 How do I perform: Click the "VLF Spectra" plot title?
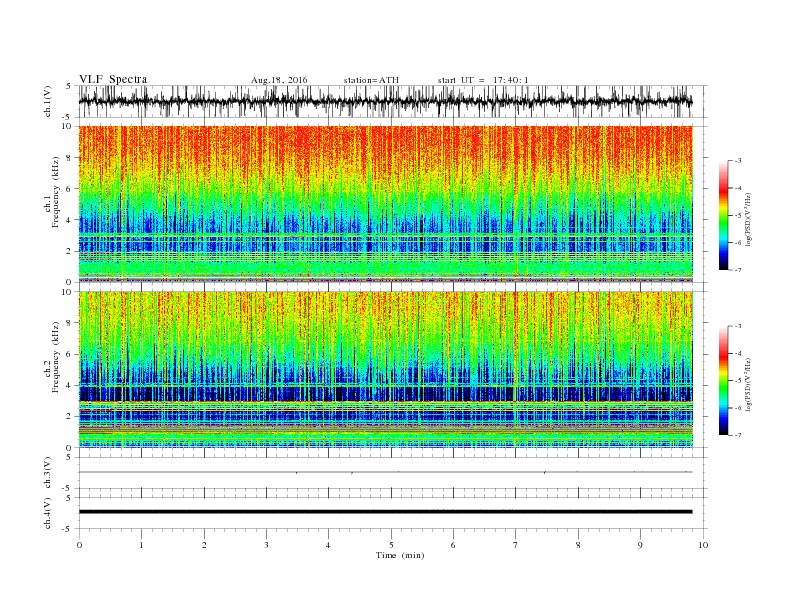pyautogui.click(x=113, y=79)
